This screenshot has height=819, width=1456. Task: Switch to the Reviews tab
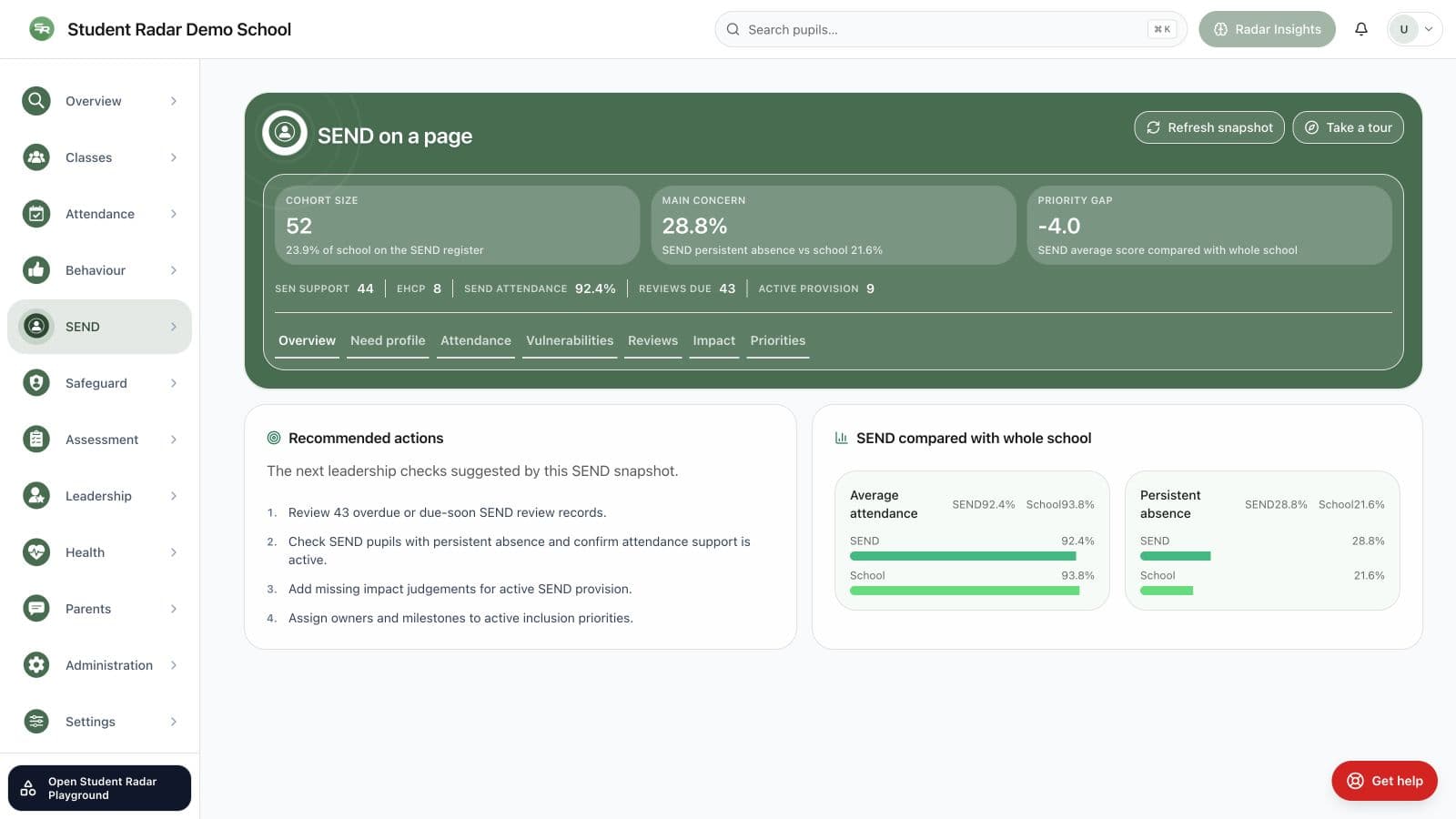(x=652, y=340)
